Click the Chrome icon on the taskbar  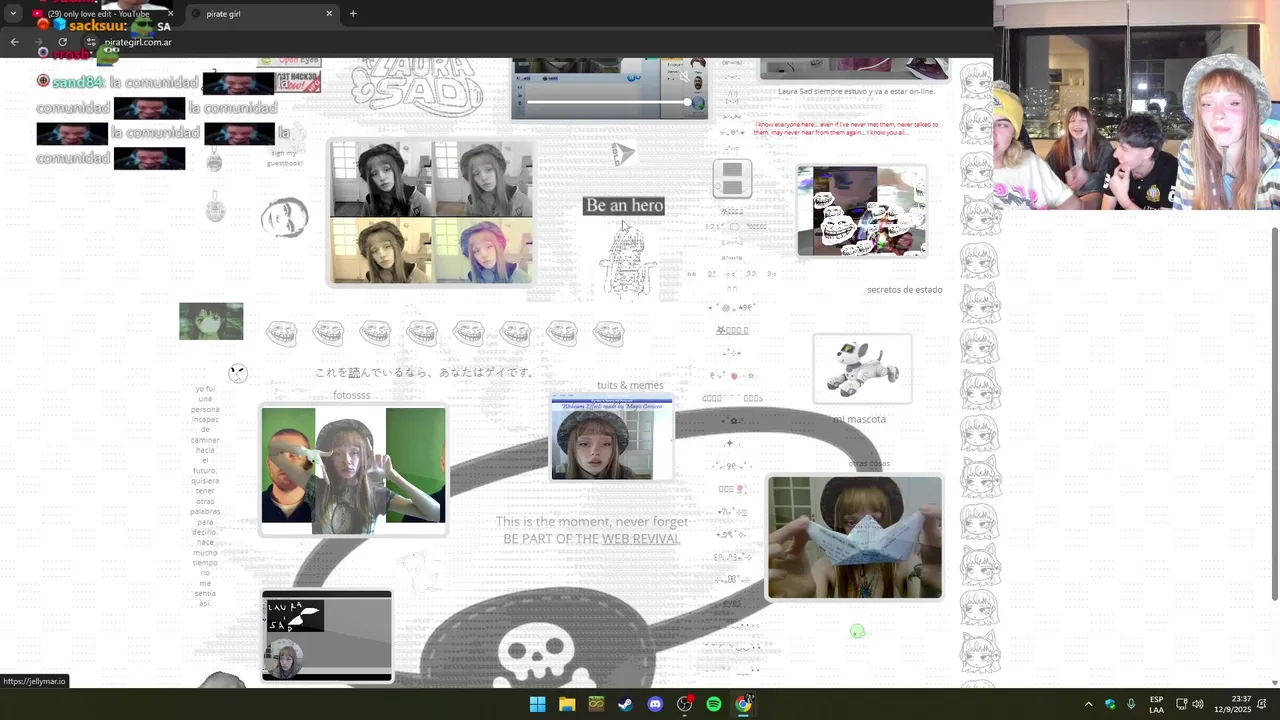pyautogui.click(x=743, y=704)
